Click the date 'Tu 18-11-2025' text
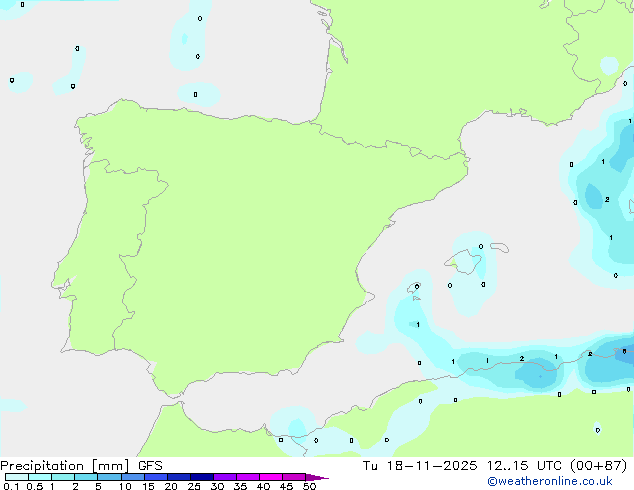Screen dimensions: 634x490 [x=420, y=466]
